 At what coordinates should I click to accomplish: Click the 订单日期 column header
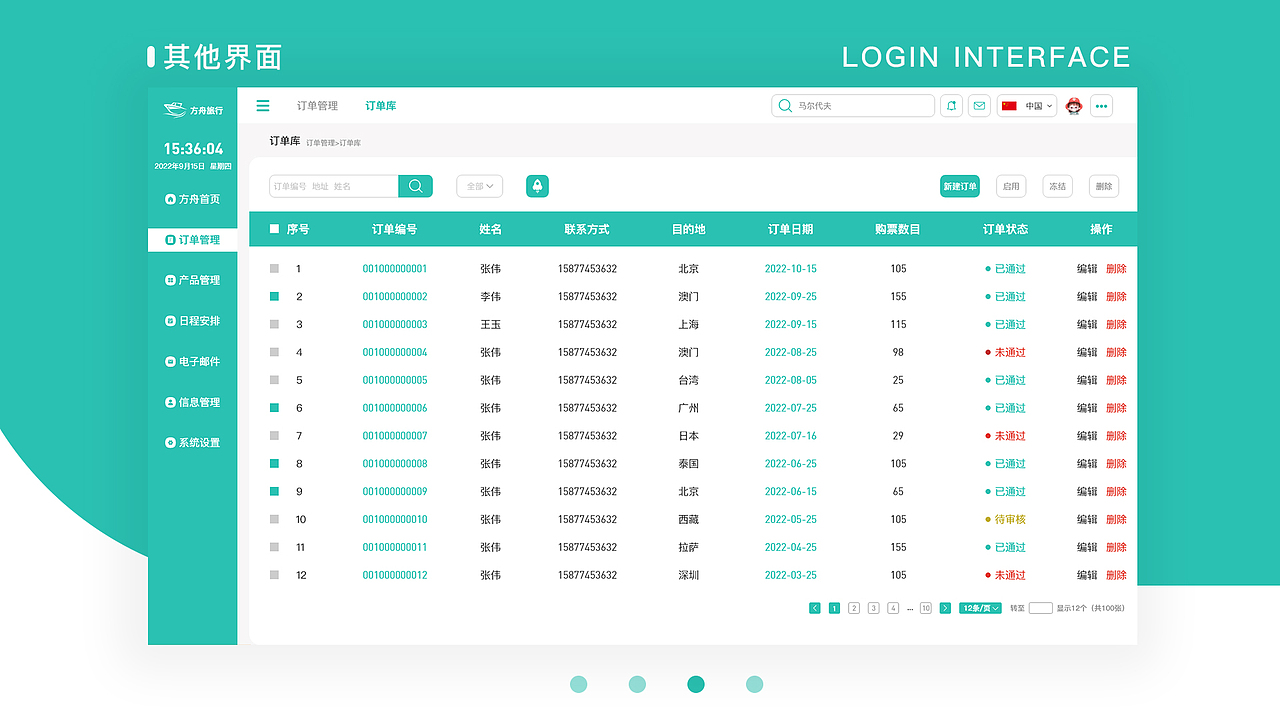point(791,229)
